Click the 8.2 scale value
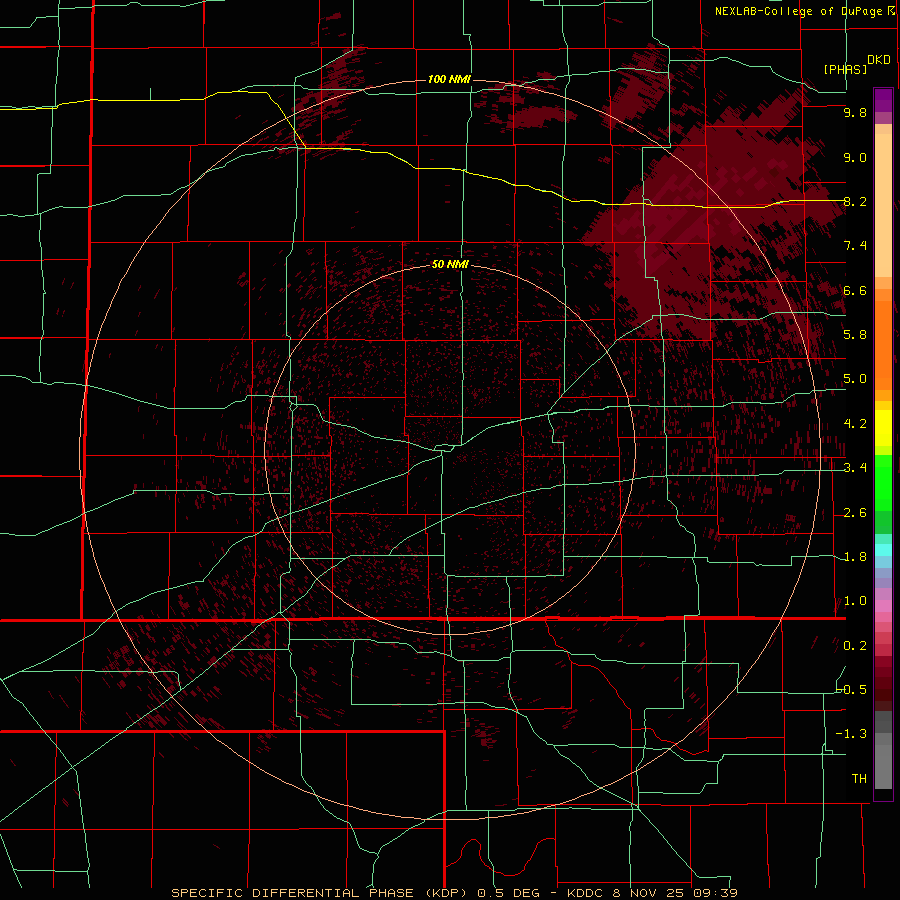 coord(855,201)
